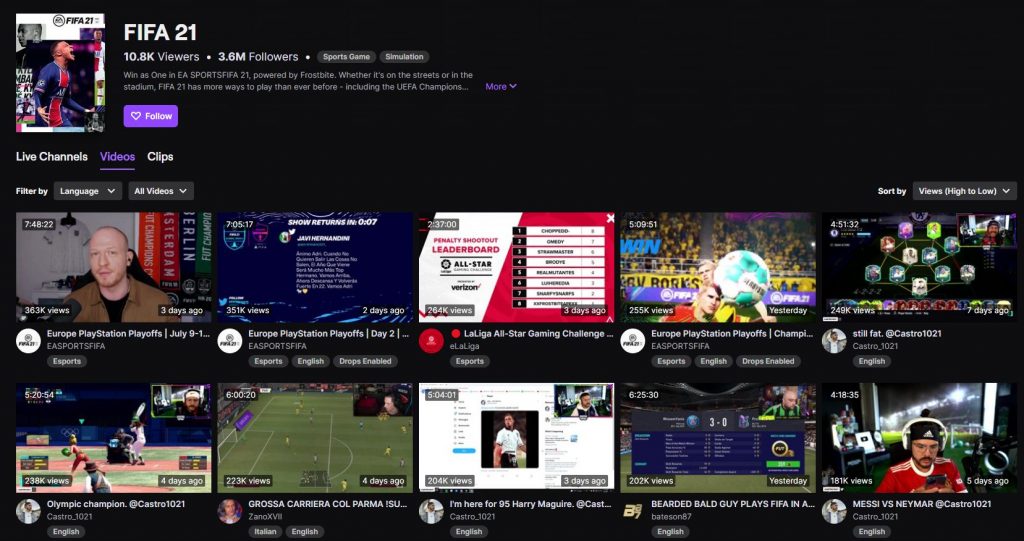
Task: Open the bateson87 channel avatar
Action: click(633, 512)
